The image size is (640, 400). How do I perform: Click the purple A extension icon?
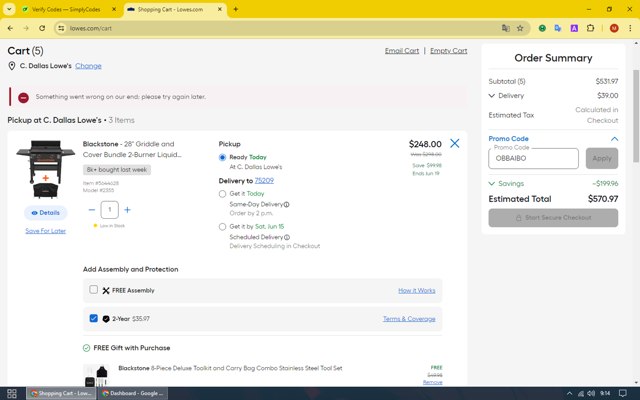[x=574, y=28]
